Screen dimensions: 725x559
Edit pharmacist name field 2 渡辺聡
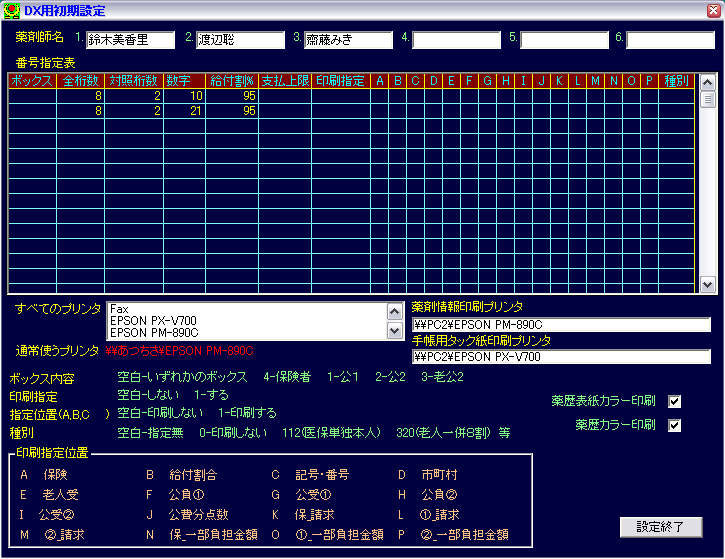pyautogui.click(x=240, y=40)
